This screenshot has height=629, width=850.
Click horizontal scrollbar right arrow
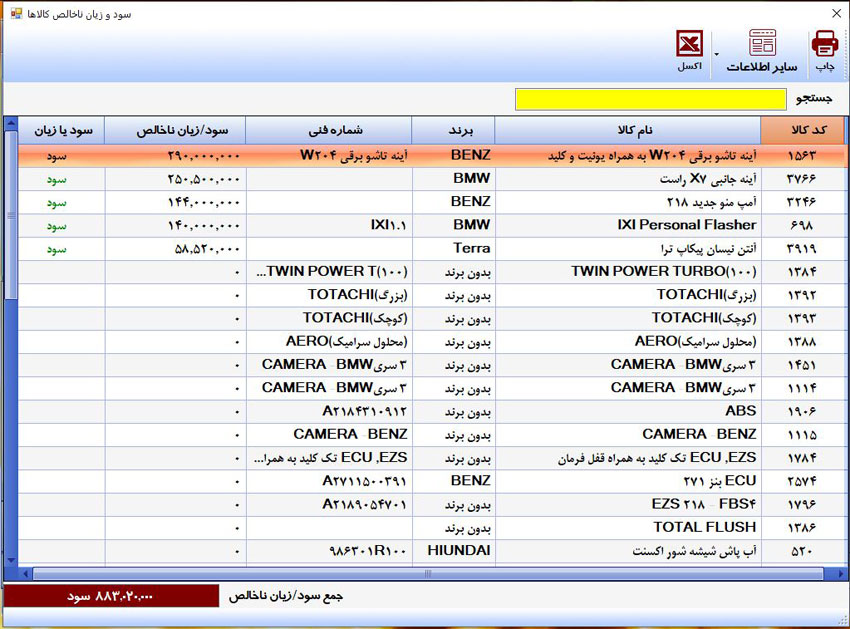pos(840,573)
